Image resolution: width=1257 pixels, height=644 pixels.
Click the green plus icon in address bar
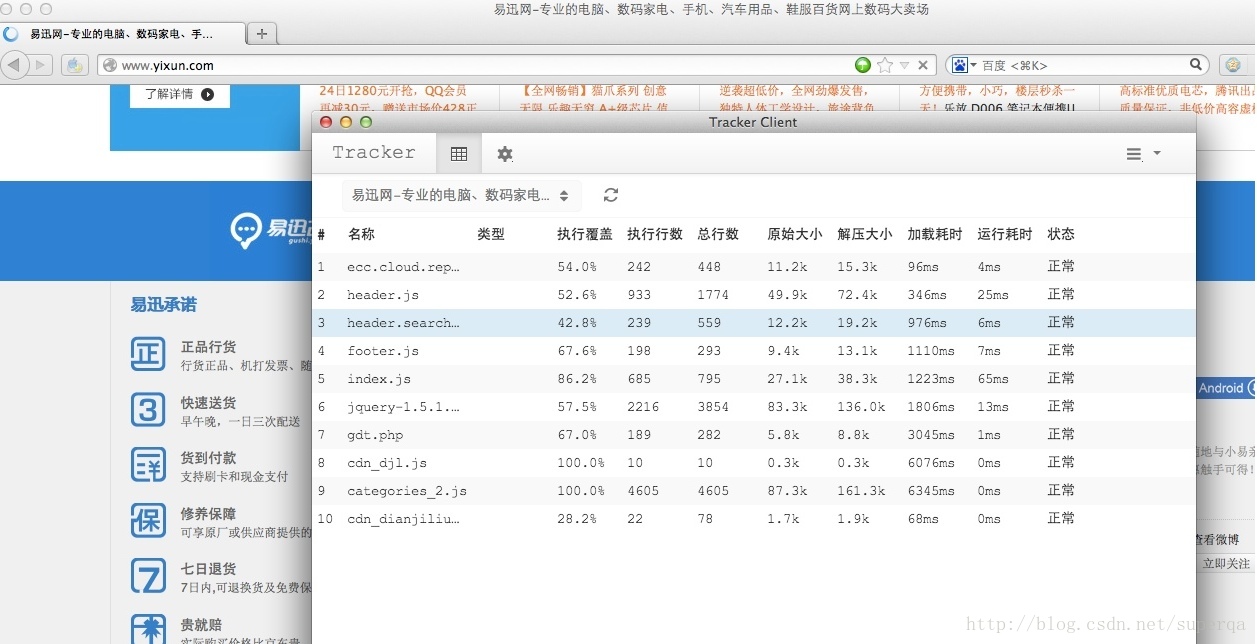coord(863,65)
